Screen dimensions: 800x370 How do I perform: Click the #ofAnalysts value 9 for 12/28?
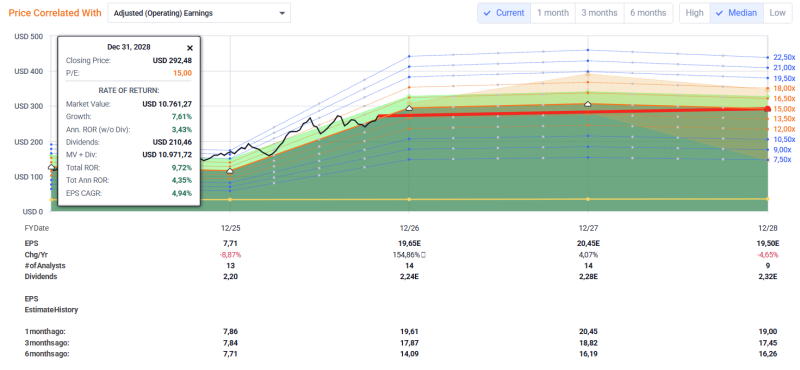767,265
